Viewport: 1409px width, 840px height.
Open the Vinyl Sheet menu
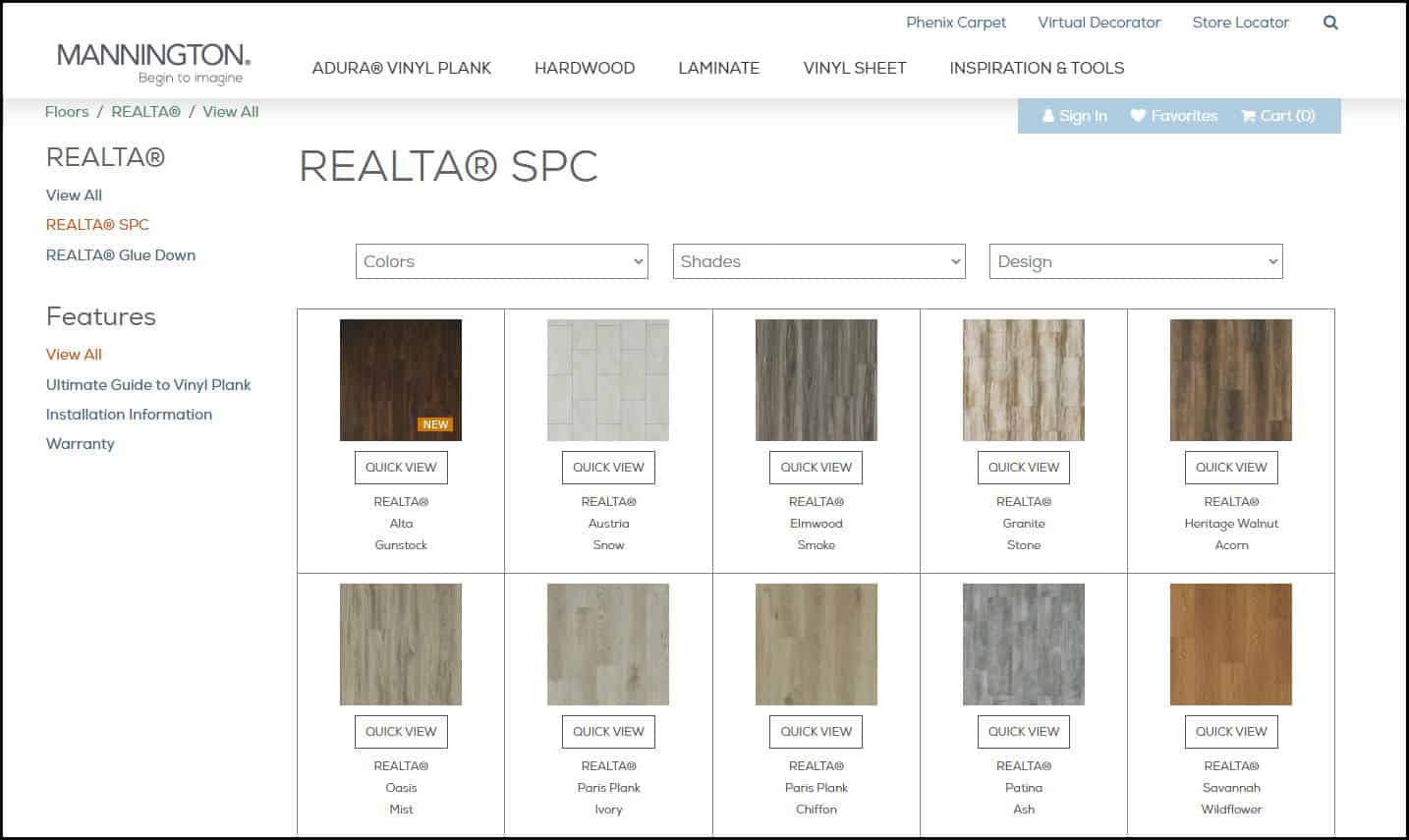point(855,68)
